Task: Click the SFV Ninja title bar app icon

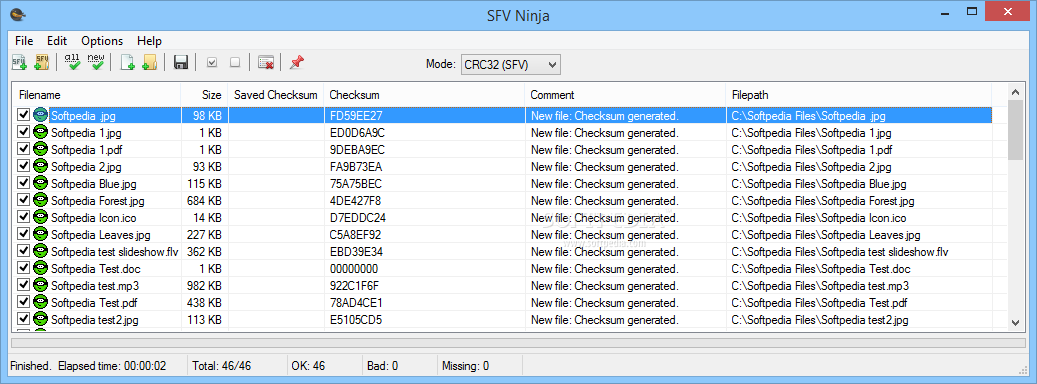Action: [x=18, y=14]
